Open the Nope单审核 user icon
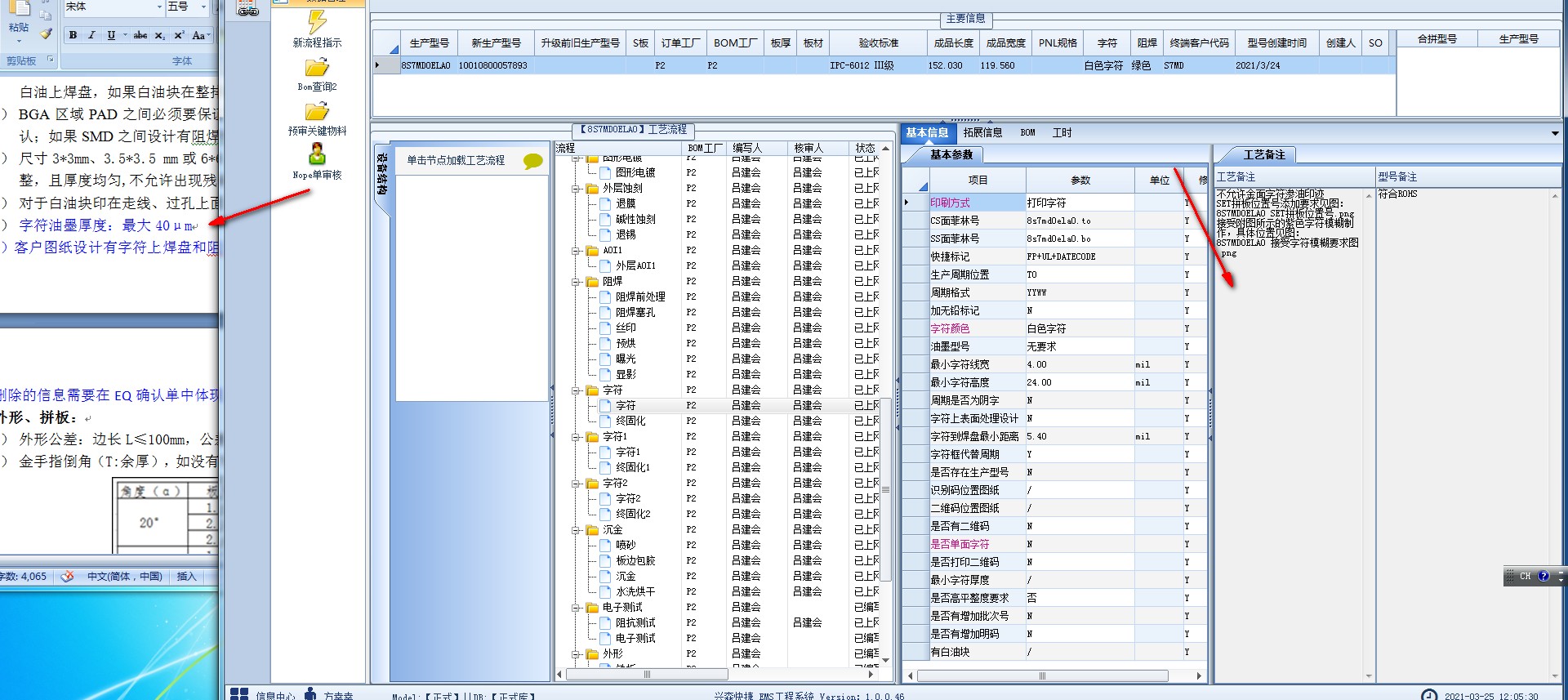The height and width of the screenshot is (700, 1568). point(317,154)
